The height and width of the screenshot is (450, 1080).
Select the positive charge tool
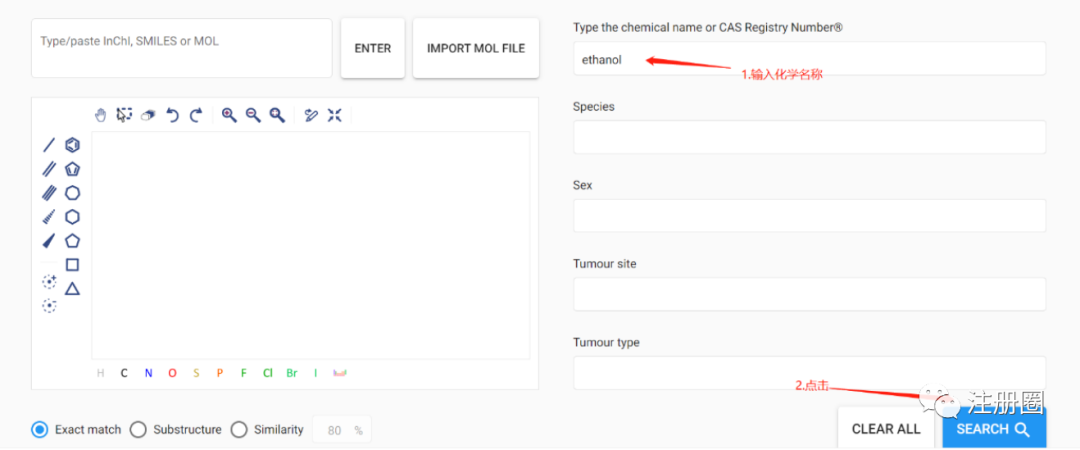pyautogui.click(x=49, y=281)
